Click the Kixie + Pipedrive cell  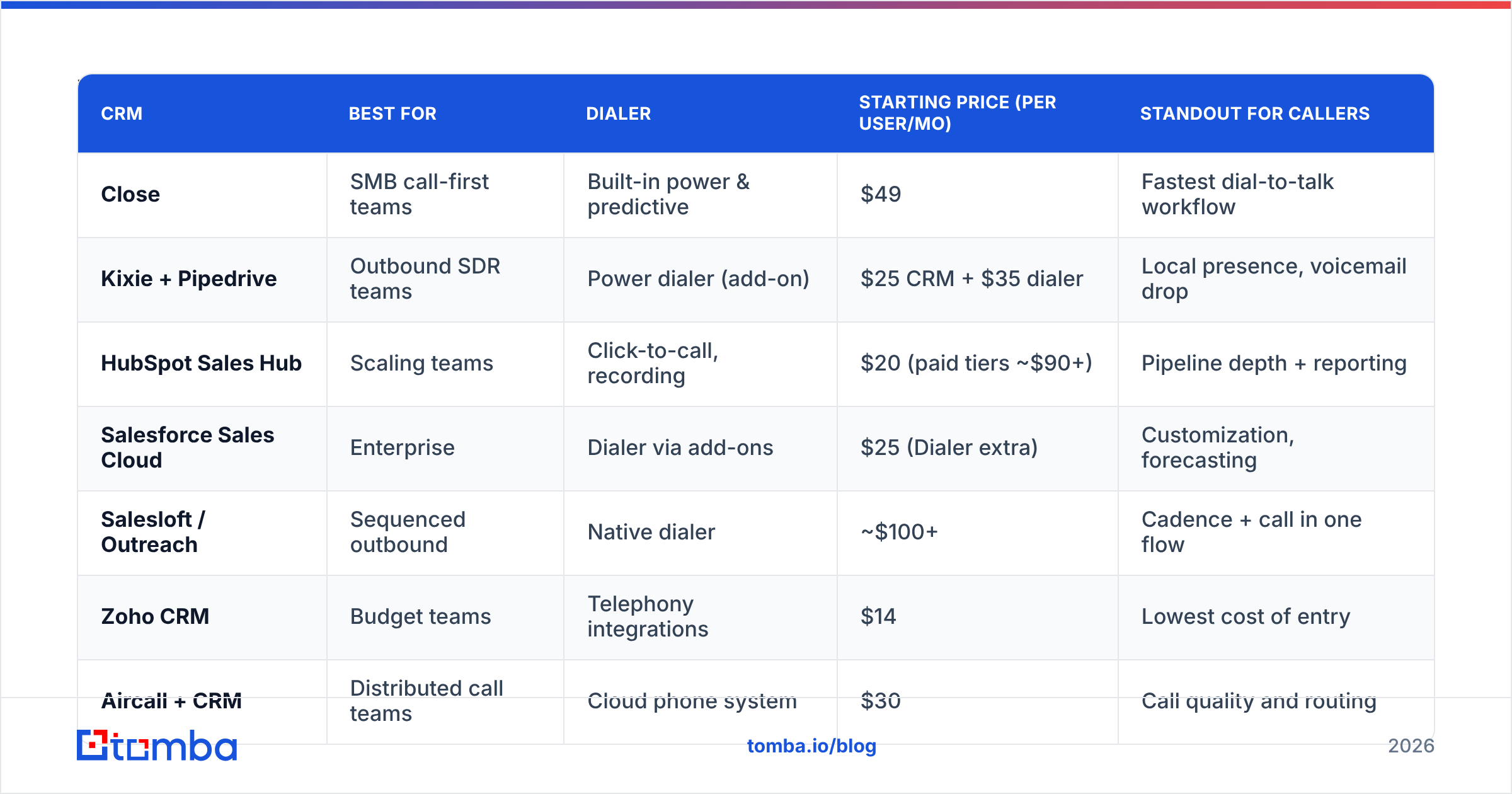[x=202, y=279]
